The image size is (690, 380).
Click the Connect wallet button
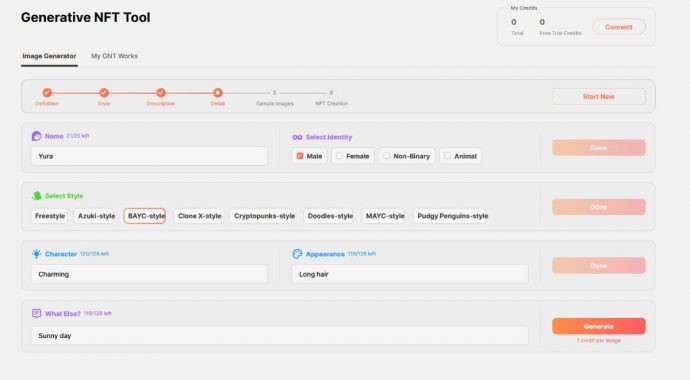coord(619,27)
